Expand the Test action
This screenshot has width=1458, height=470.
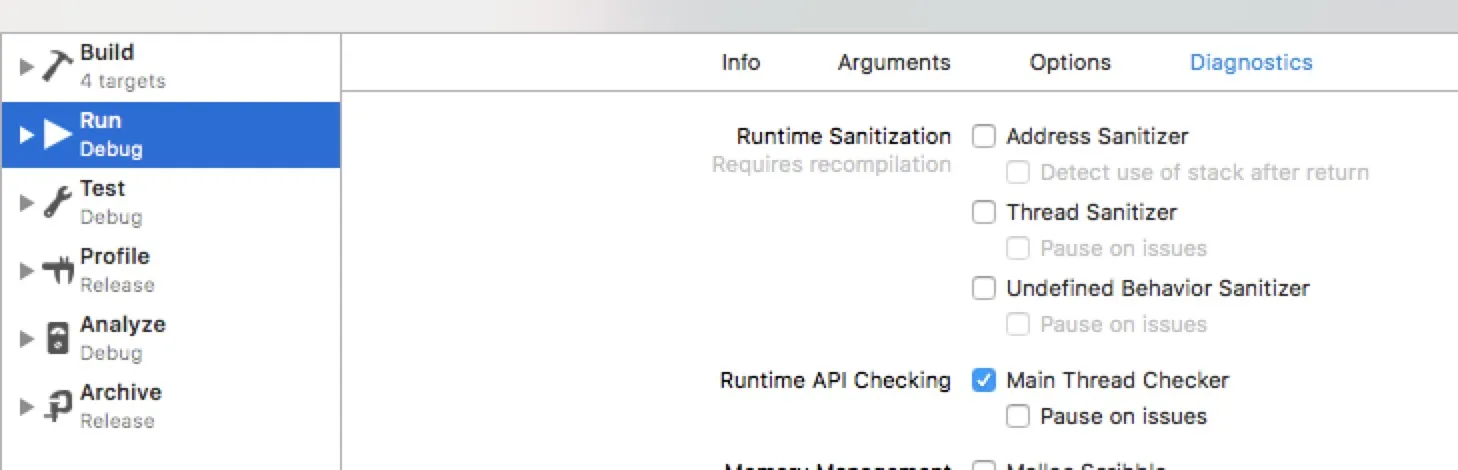(x=27, y=202)
